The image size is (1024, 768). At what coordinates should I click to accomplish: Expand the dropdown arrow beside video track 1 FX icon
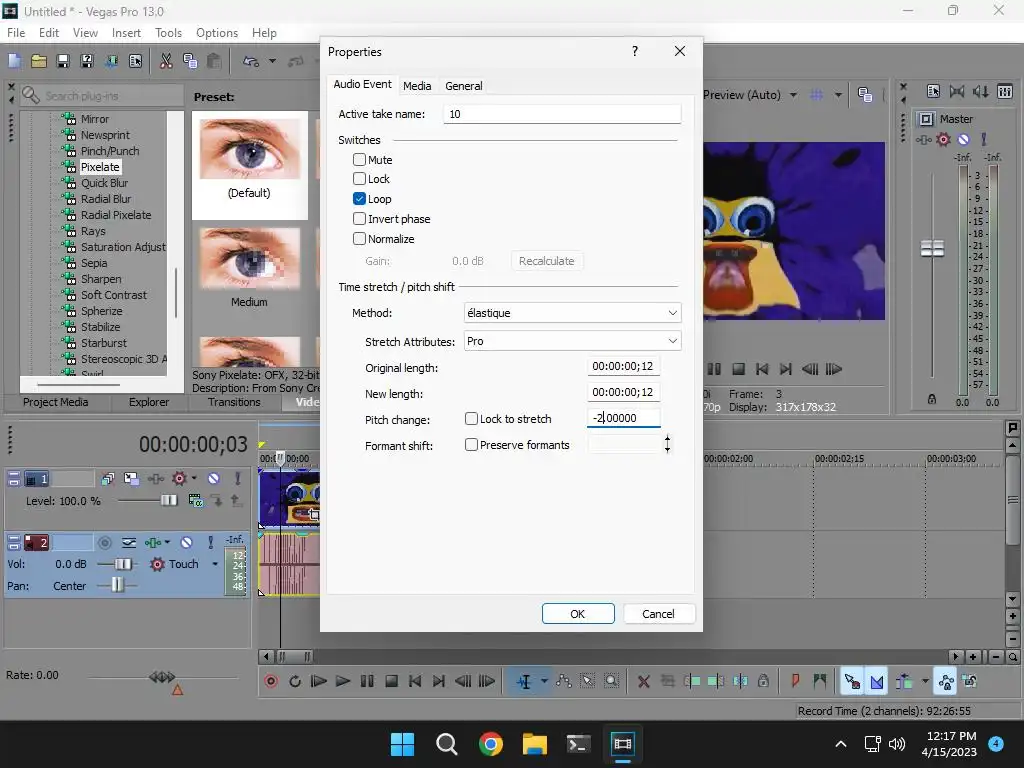click(194, 479)
